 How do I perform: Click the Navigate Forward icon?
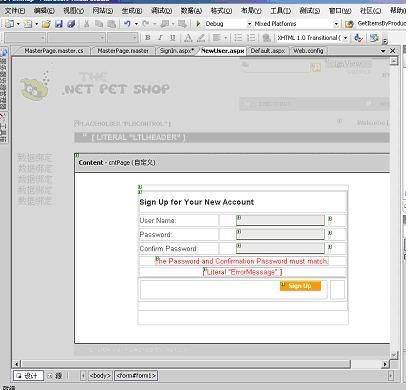(182, 24)
